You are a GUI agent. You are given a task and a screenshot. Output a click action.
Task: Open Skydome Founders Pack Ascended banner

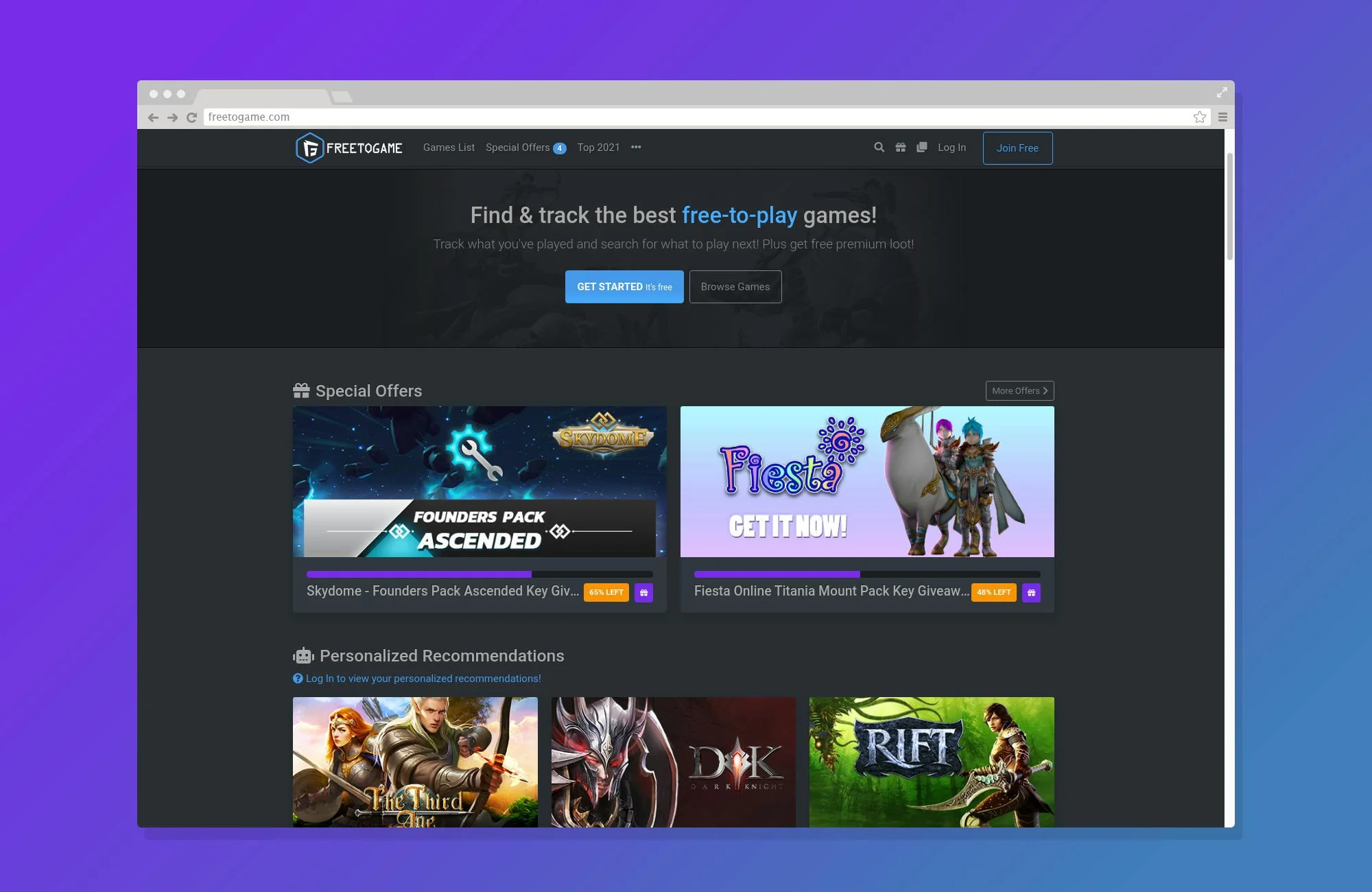click(480, 482)
